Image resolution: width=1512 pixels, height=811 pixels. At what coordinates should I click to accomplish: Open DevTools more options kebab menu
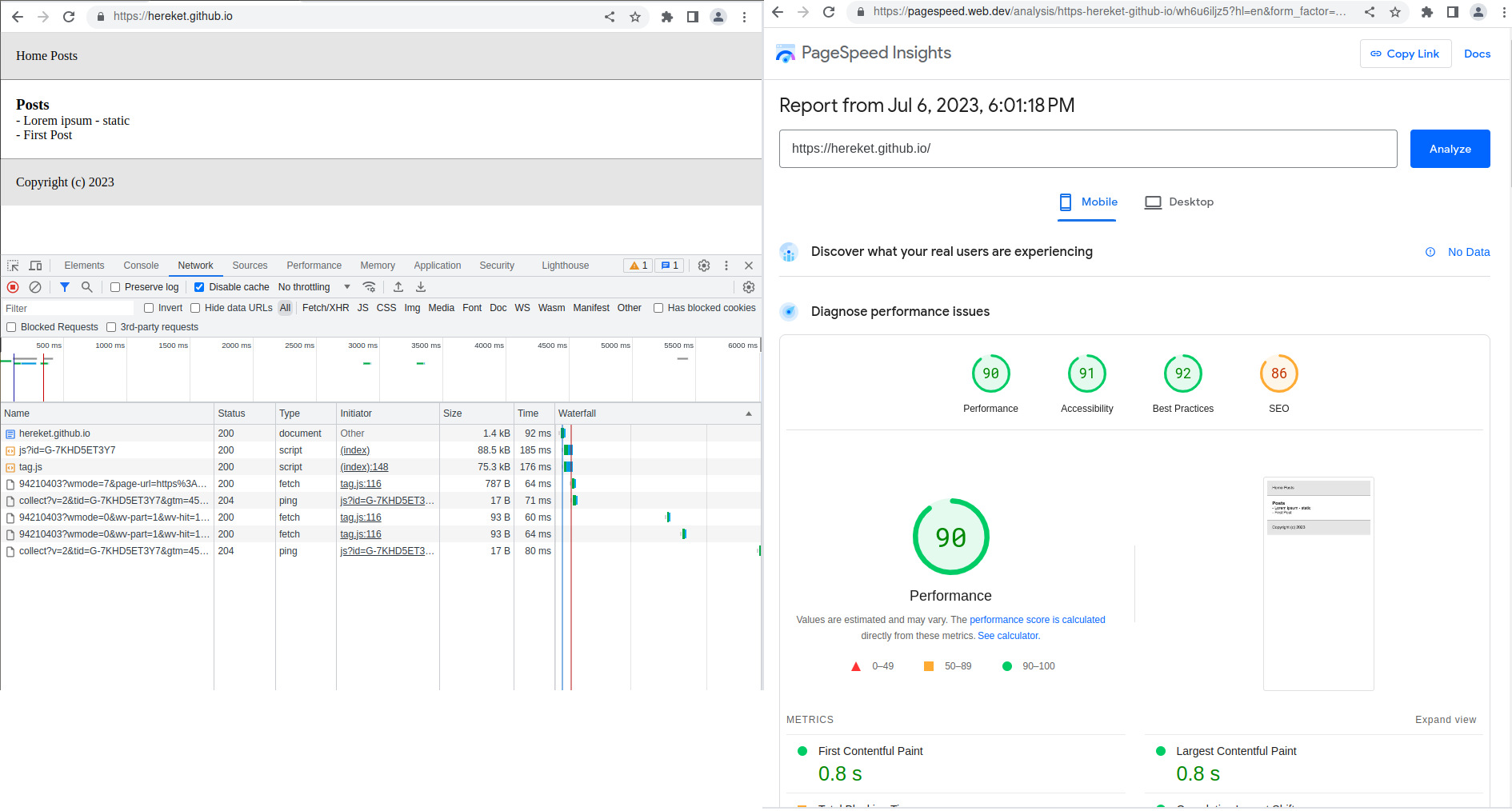coord(726,266)
